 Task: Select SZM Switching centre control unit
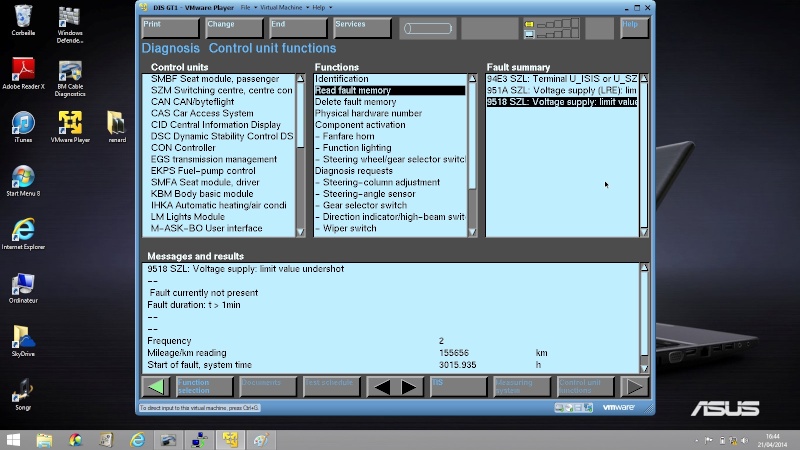click(x=221, y=90)
